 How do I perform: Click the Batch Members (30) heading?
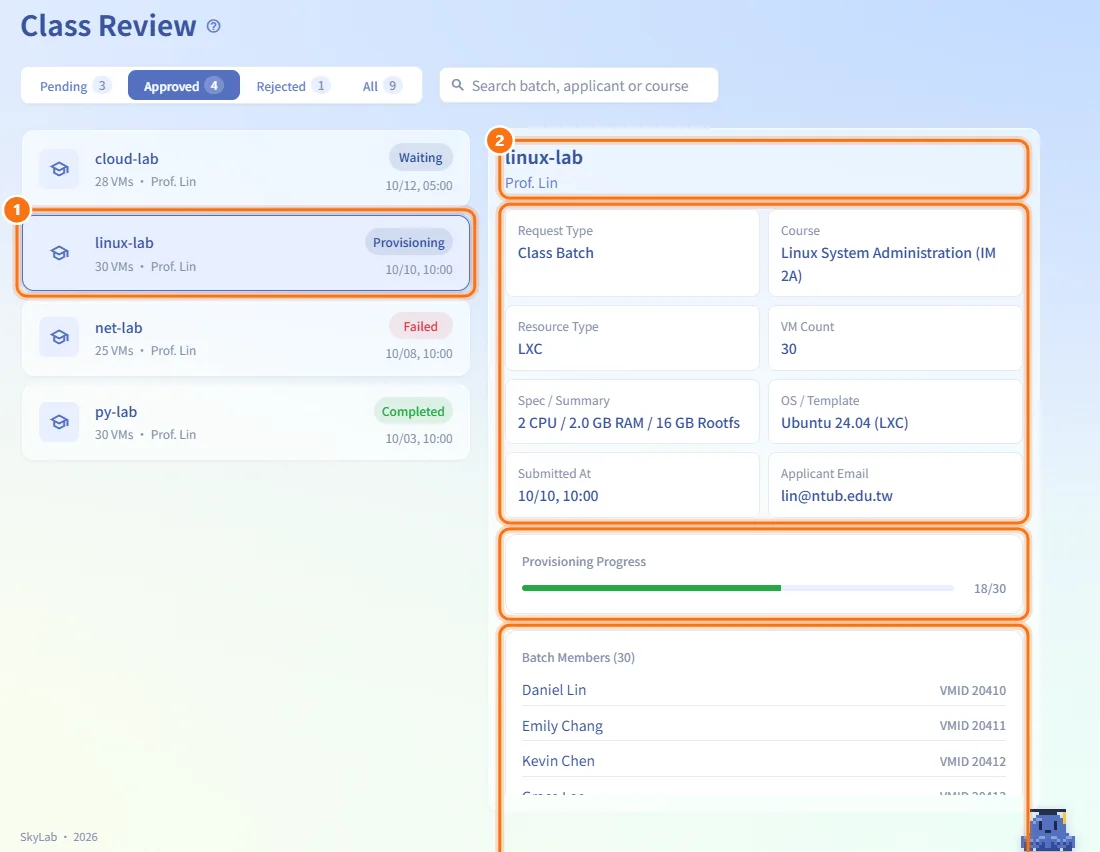(578, 658)
